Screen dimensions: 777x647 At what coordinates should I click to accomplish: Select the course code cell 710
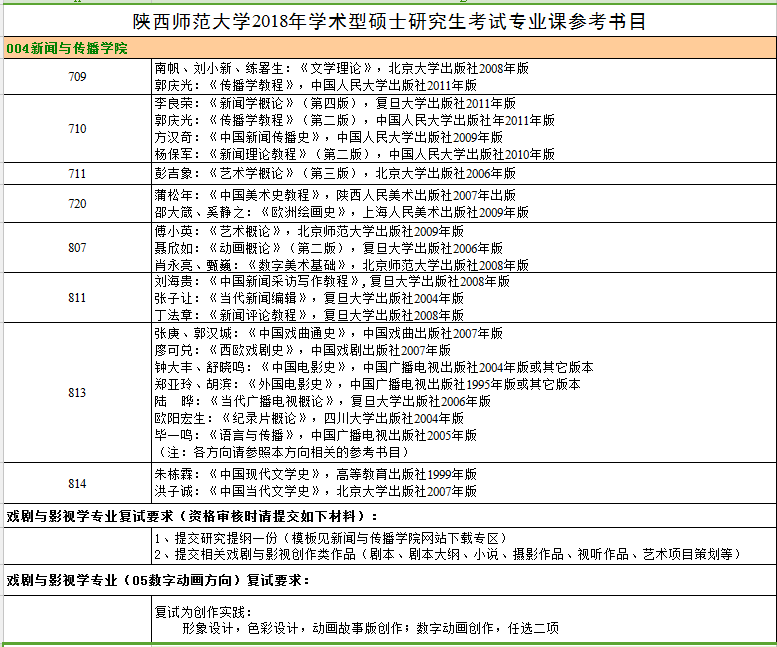click(77, 128)
